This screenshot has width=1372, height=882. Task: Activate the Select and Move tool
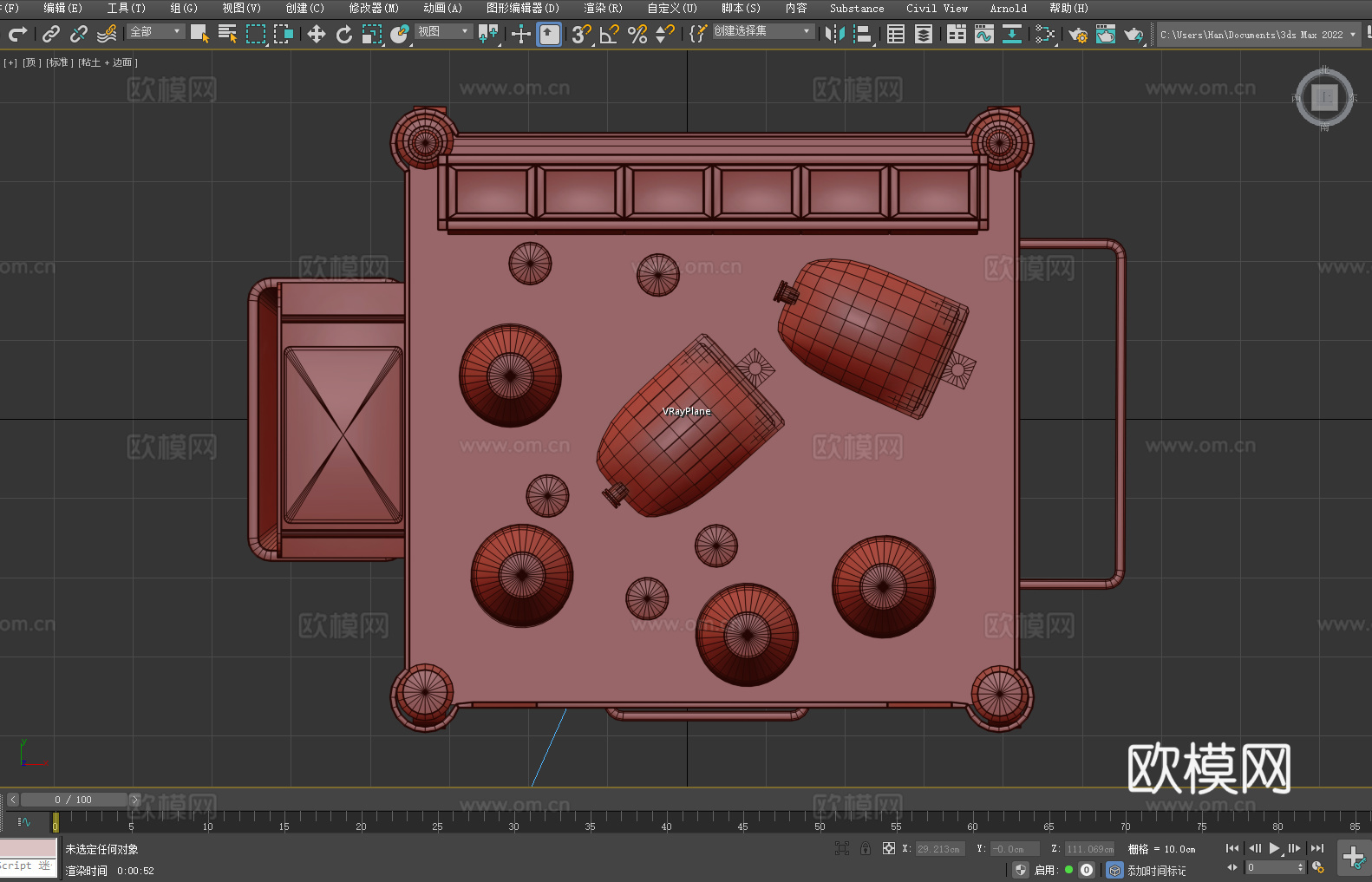tap(317, 34)
